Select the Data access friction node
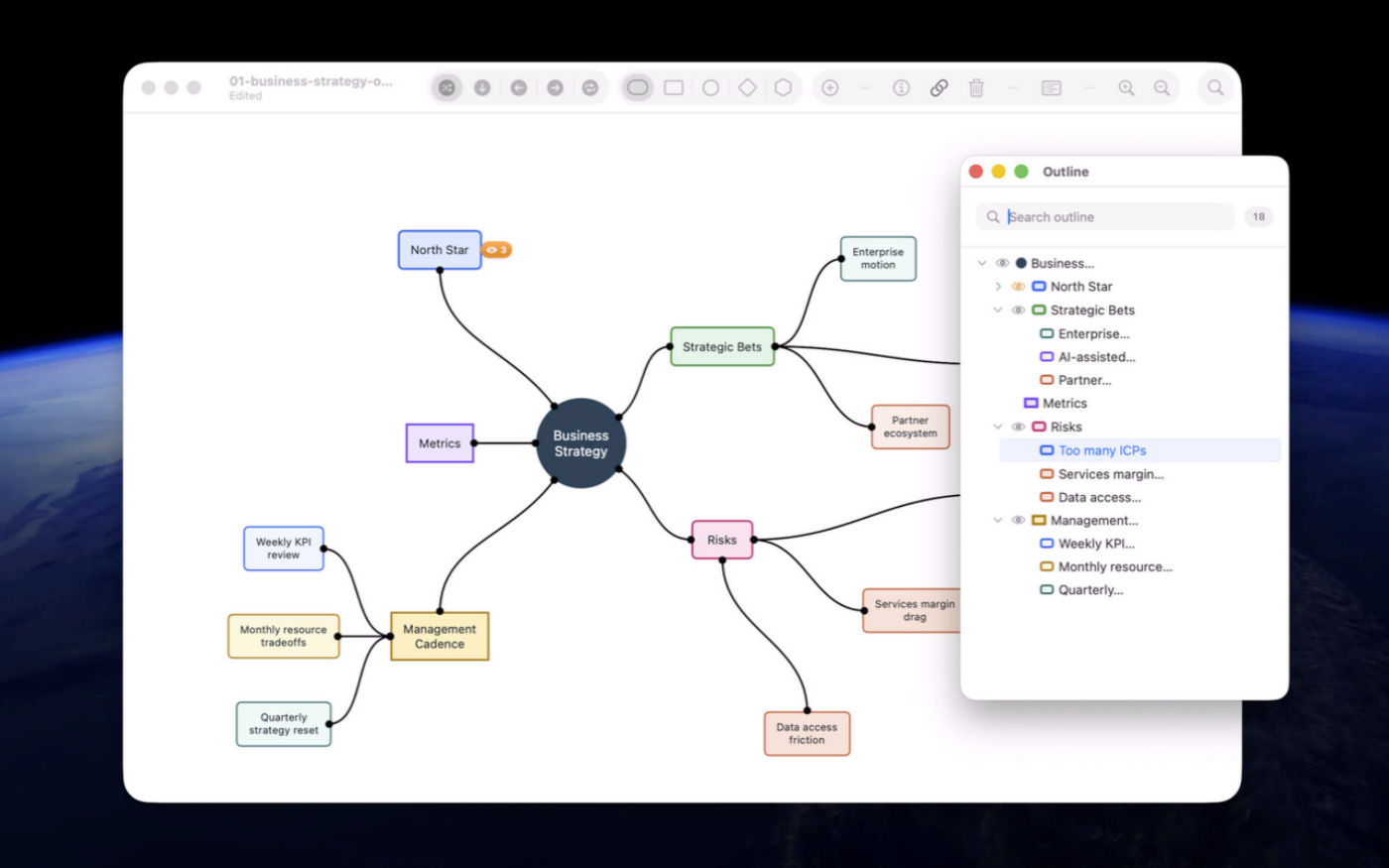This screenshot has height=868, width=1389. (807, 733)
